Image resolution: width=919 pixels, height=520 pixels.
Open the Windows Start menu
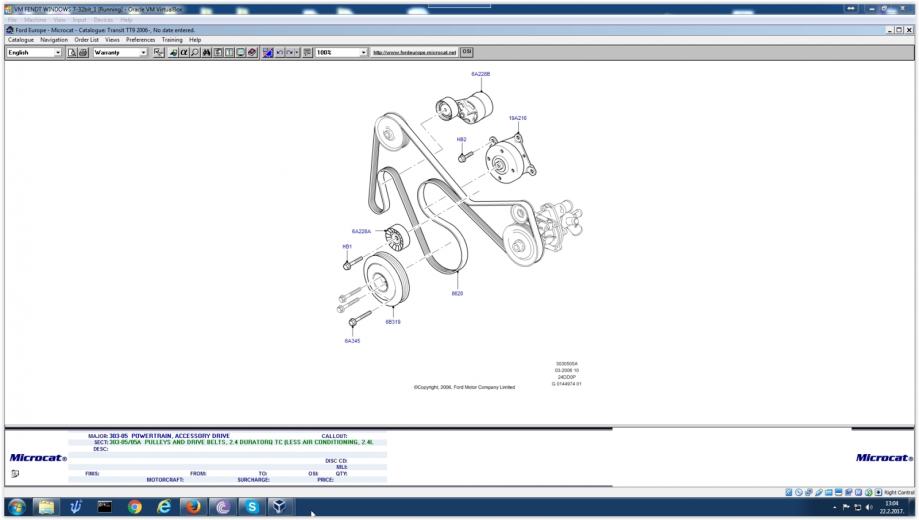[x=16, y=507]
